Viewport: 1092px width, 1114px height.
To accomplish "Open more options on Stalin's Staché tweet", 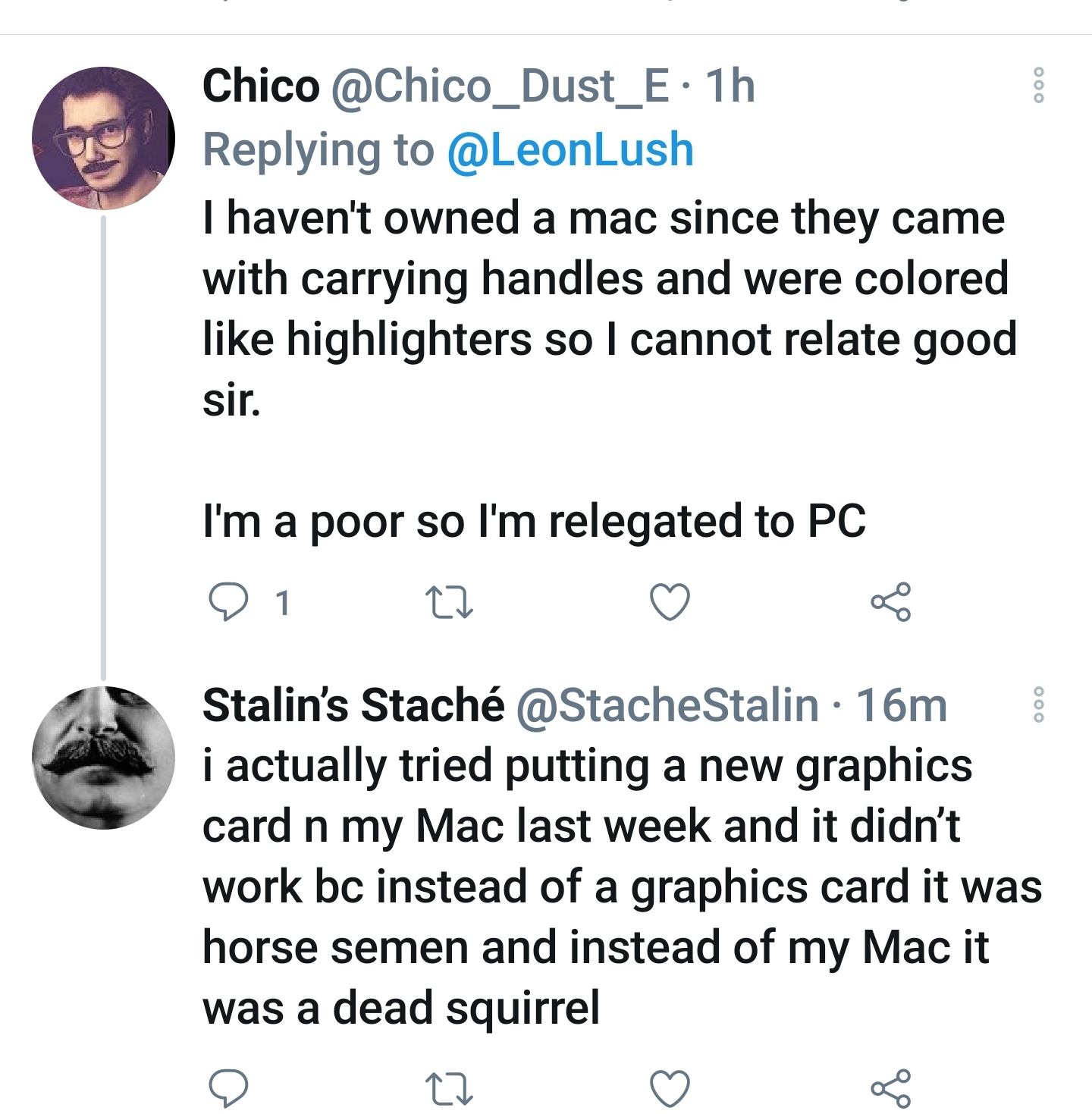I will [x=1039, y=704].
